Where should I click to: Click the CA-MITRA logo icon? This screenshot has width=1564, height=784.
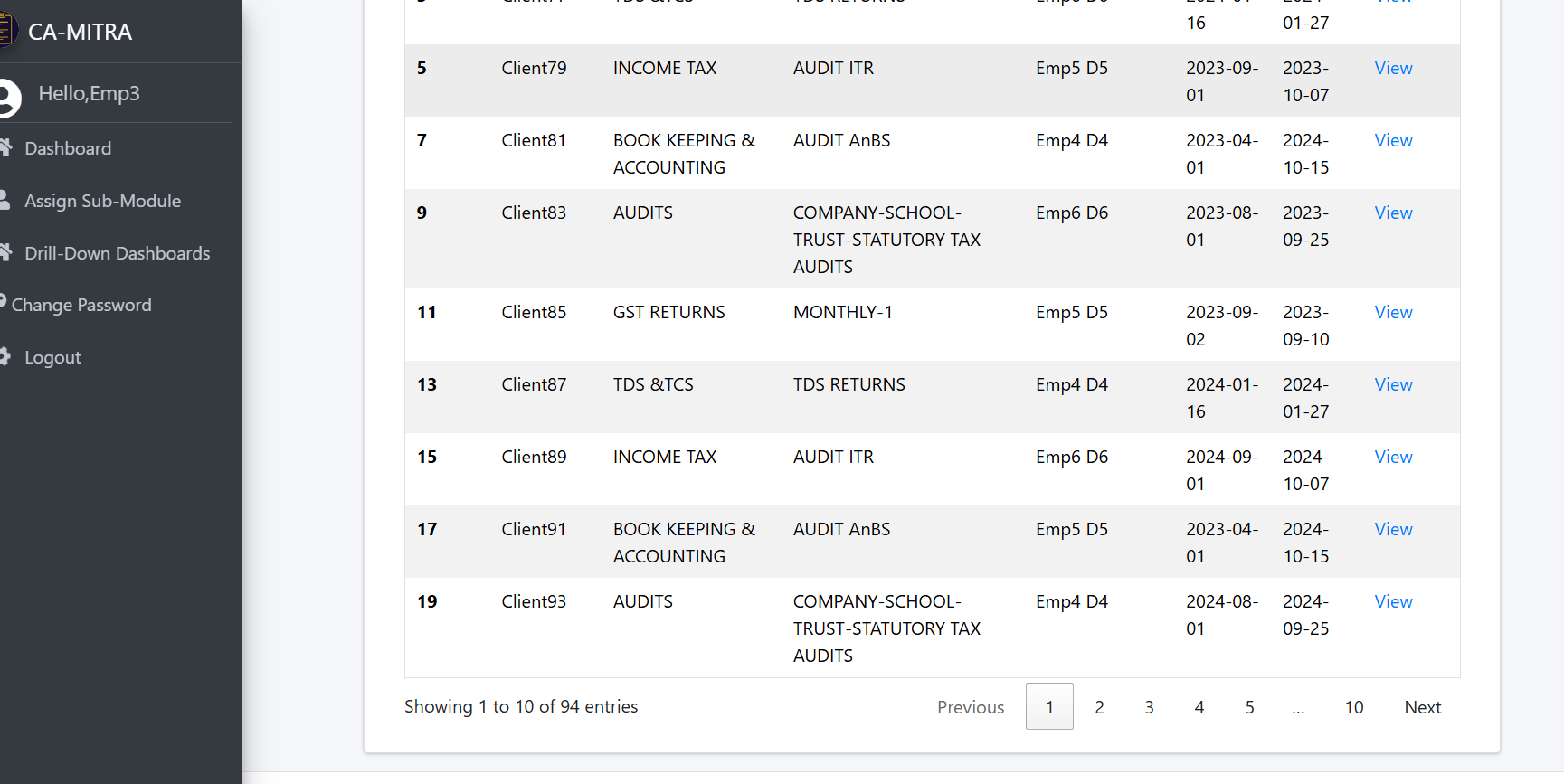tap(7, 30)
